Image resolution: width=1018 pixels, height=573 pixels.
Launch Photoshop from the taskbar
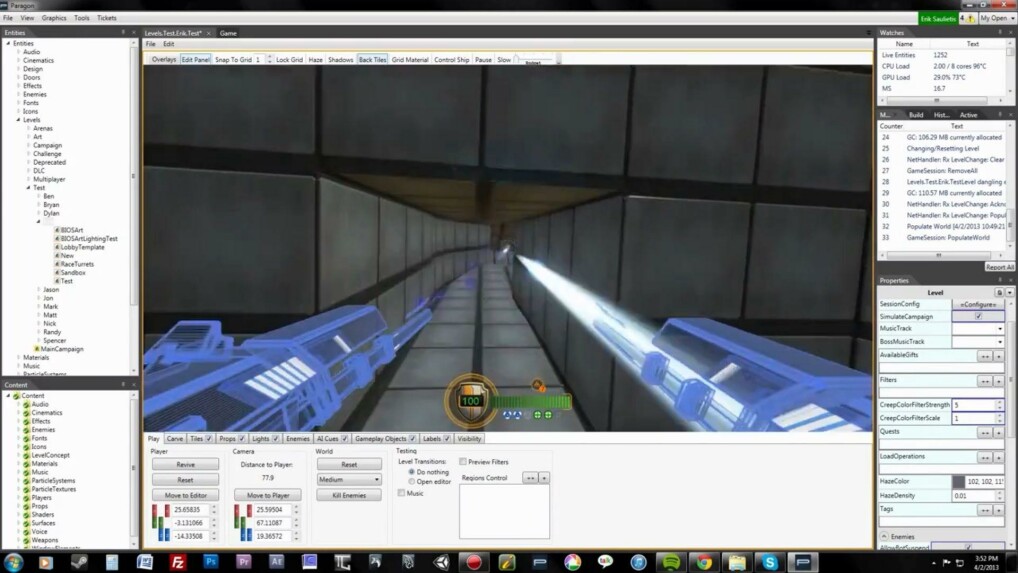pos(210,562)
